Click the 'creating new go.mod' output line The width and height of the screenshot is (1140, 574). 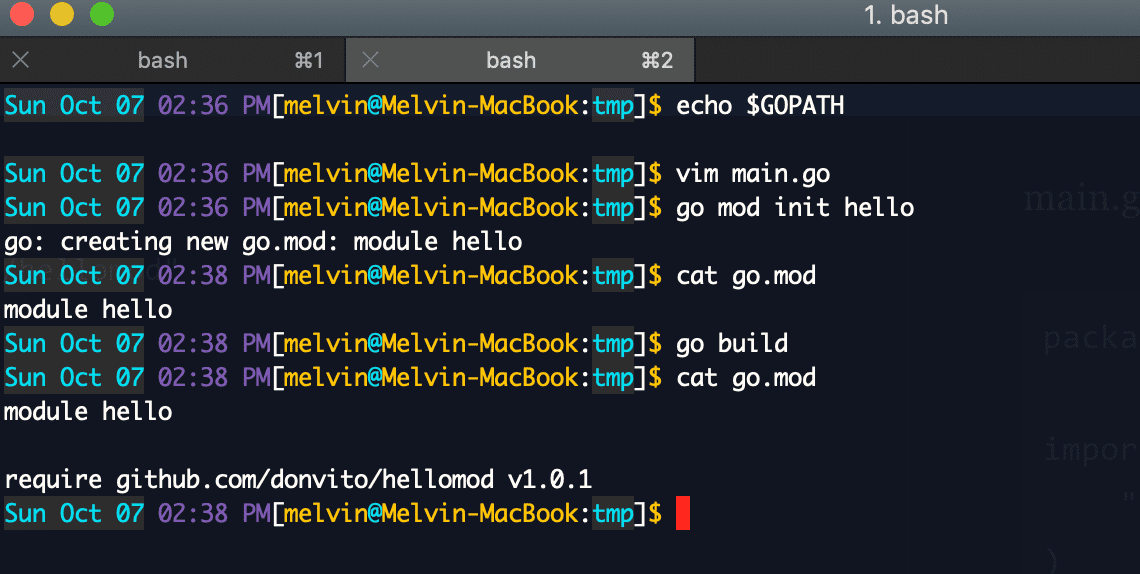point(263,242)
